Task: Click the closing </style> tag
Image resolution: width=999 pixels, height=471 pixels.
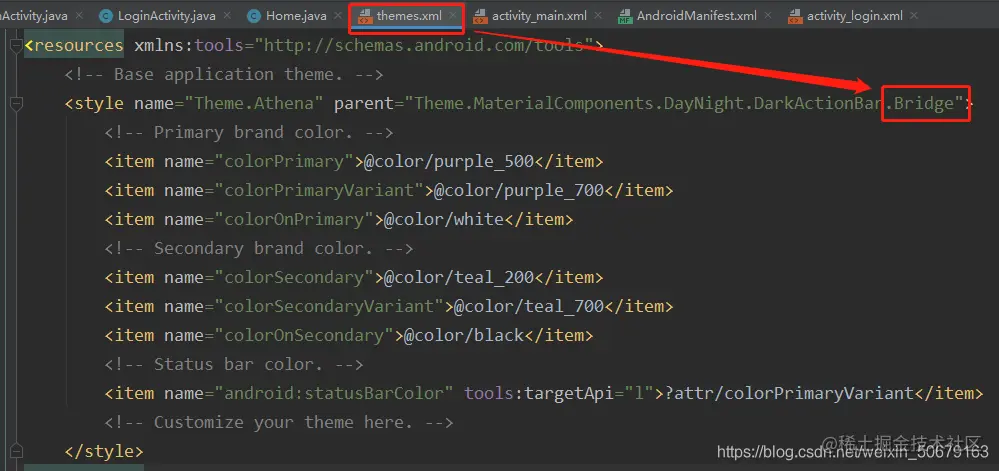Action: click(x=104, y=451)
